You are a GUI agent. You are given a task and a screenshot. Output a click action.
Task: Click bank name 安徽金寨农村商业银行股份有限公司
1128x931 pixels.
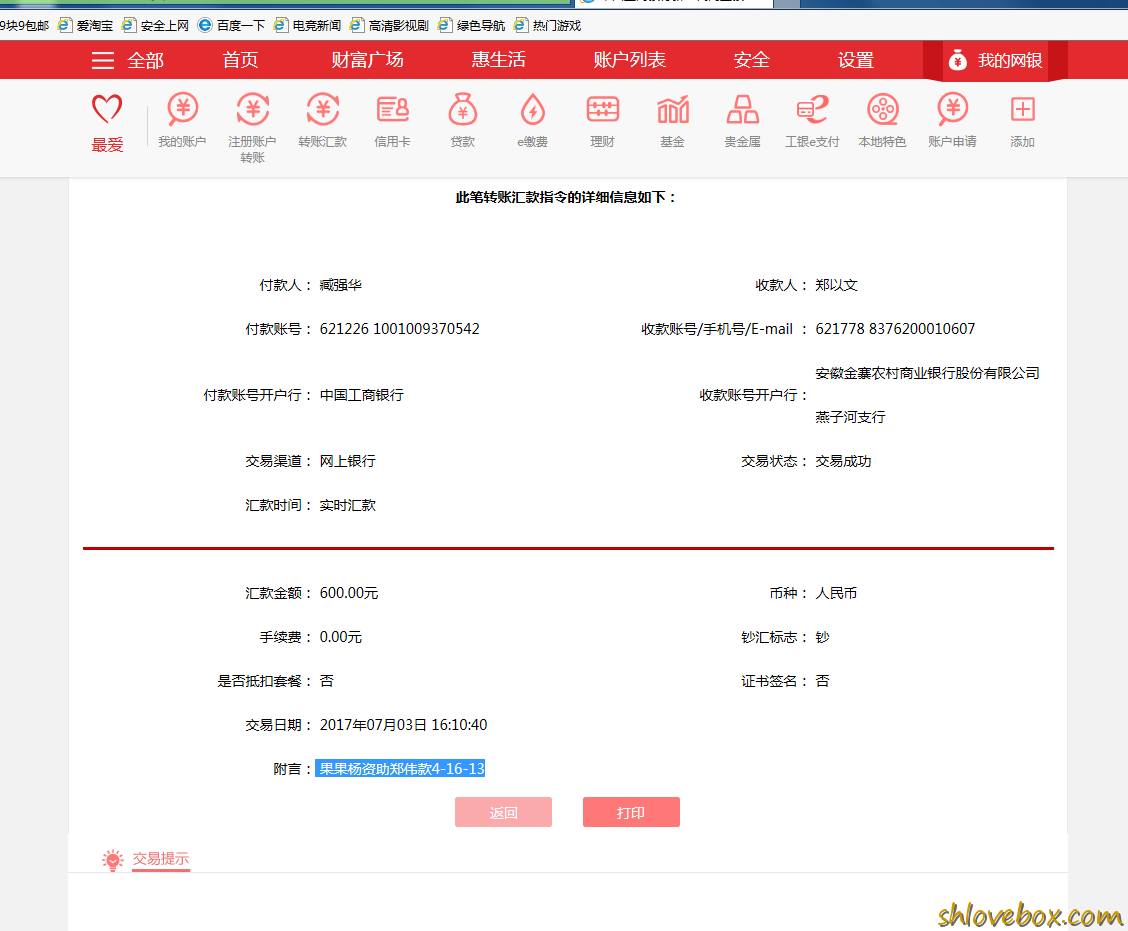coord(927,373)
